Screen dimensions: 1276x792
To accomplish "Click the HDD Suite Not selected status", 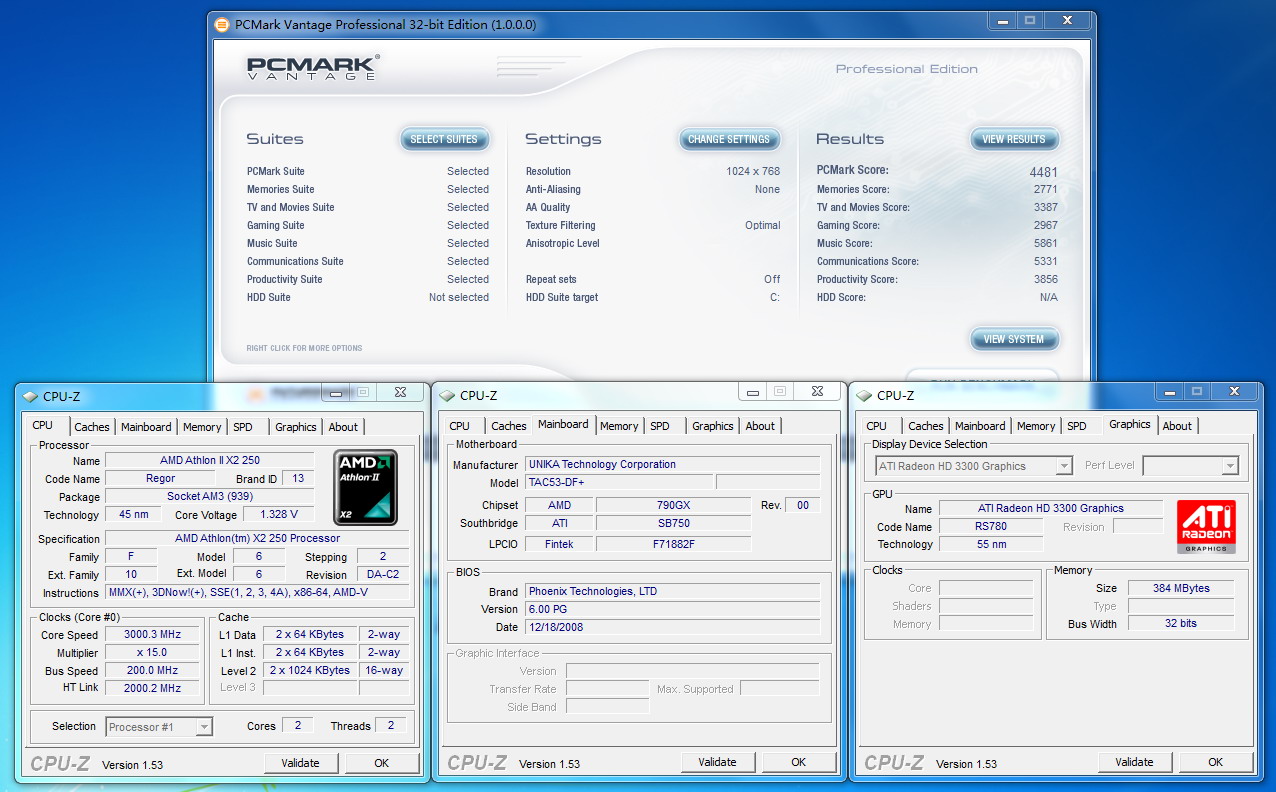I will (459, 297).
